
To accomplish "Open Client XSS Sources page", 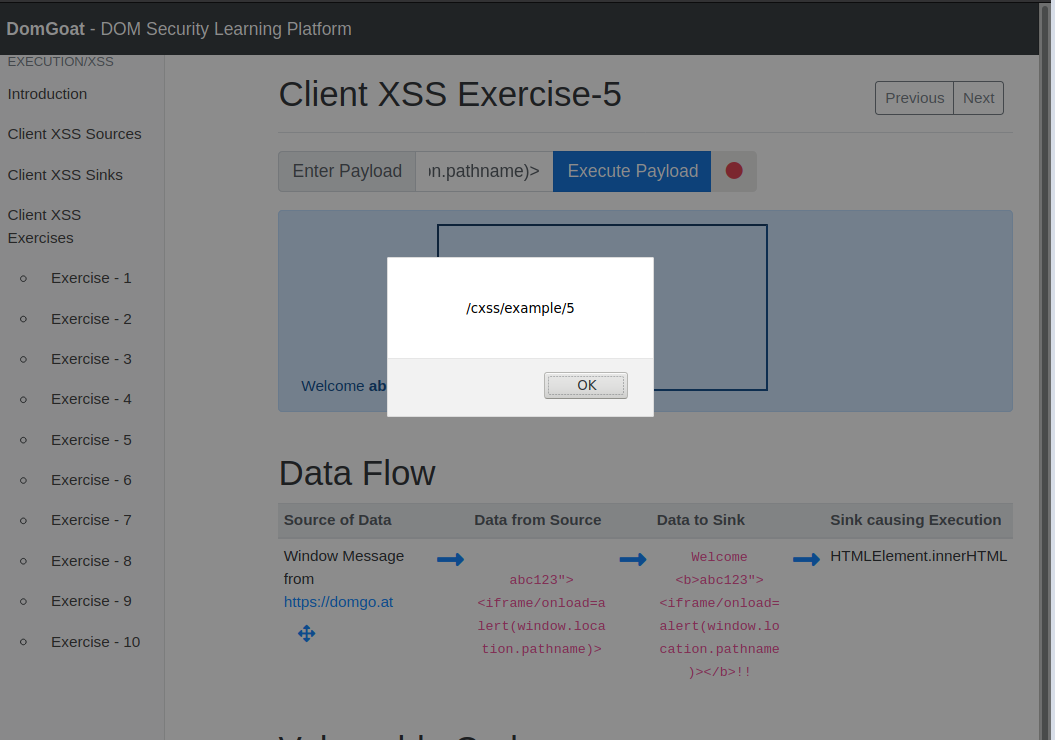I will tap(74, 134).
